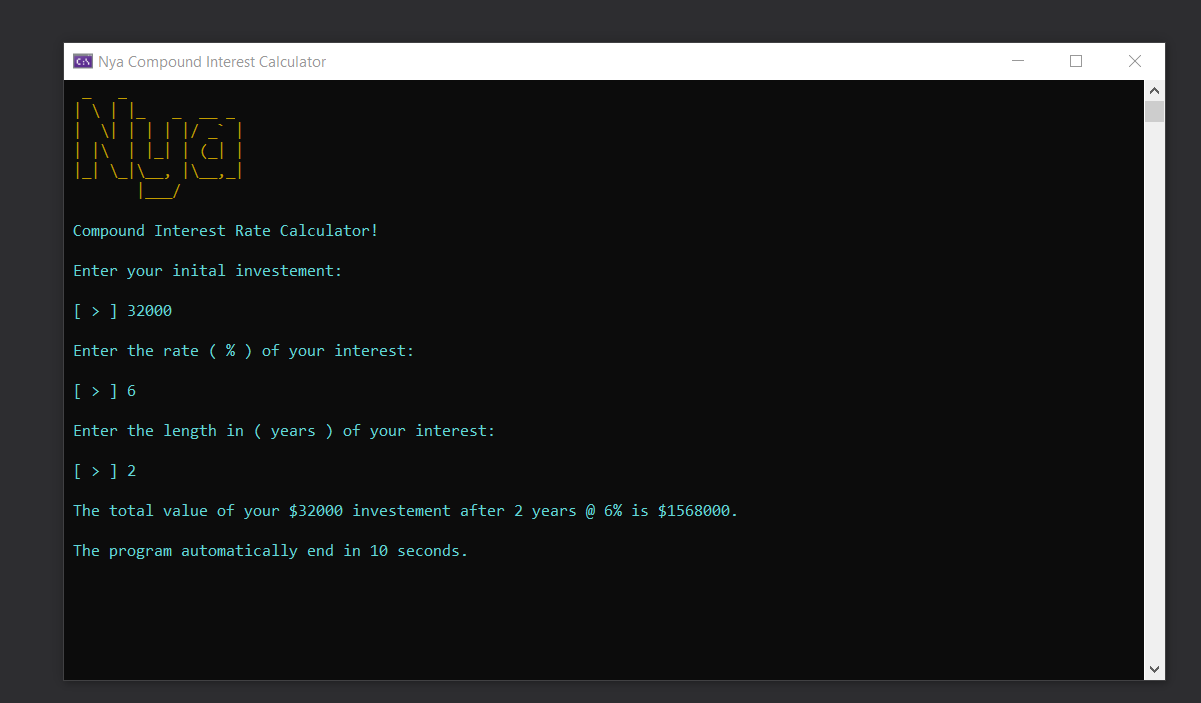
Task: Click the scrollbar up arrow
Action: click(x=1154, y=90)
